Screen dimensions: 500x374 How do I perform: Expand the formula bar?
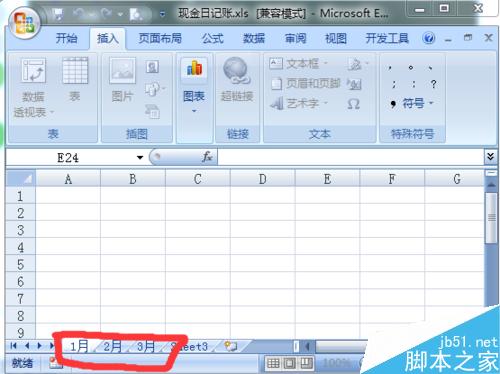pyautogui.click(x=490, y=157)
